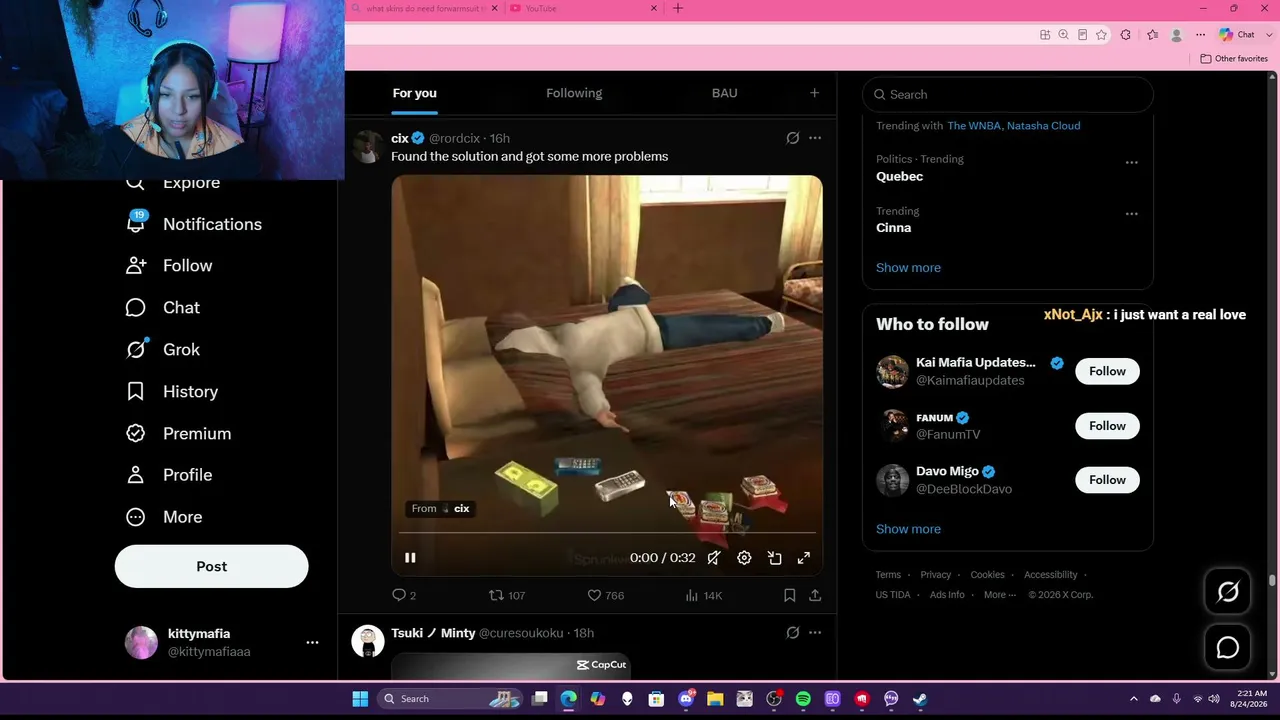1280x720 pixels.
Task: Click the X search field
Action: (x=1008, y=94)
